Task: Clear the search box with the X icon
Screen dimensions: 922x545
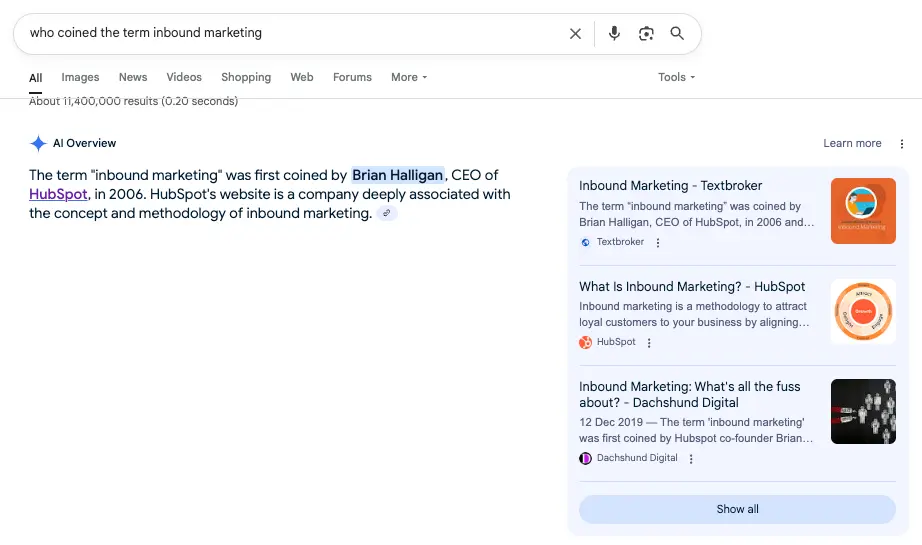Action: (x=575, y=34)
